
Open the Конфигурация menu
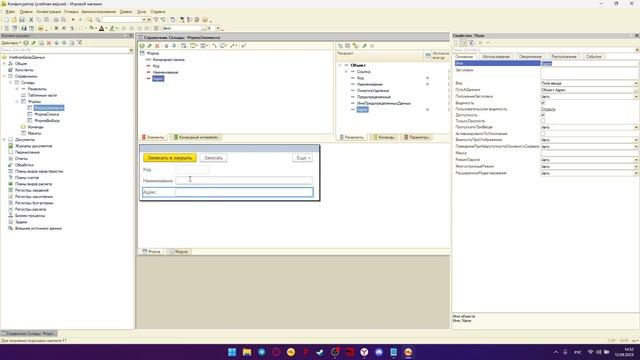[x=48, y=12]
